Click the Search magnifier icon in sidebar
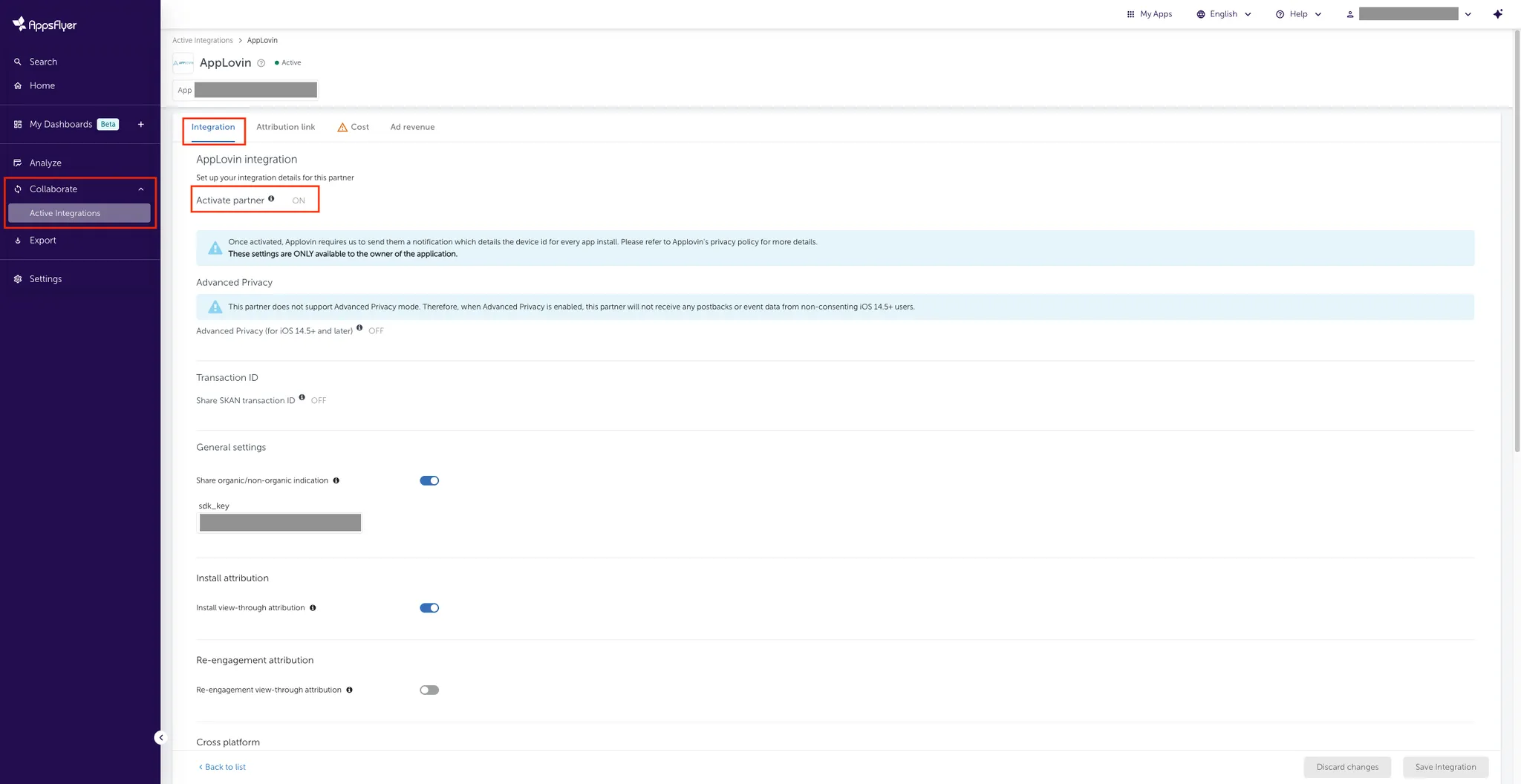The image size is (1521, 784). click(18, 62)
